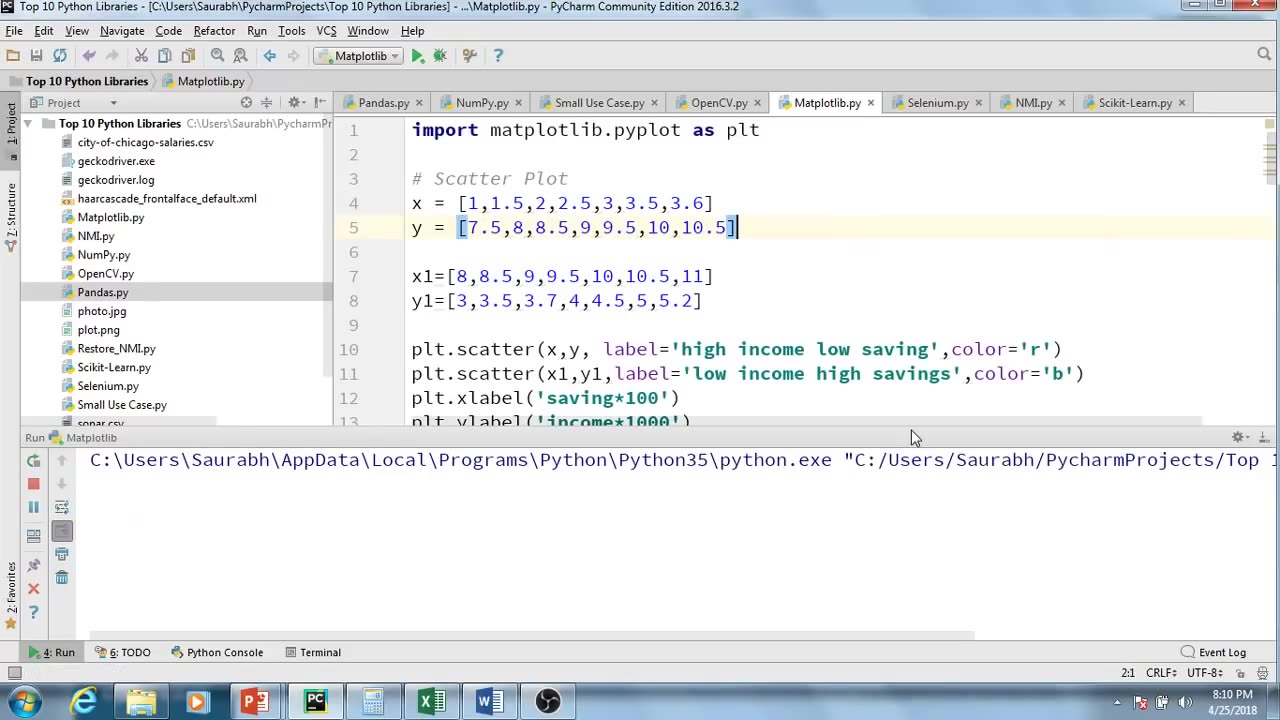This screenshot has height=720, width=1280.
Task: Open the Event Log
Action: coord(1213,653)
